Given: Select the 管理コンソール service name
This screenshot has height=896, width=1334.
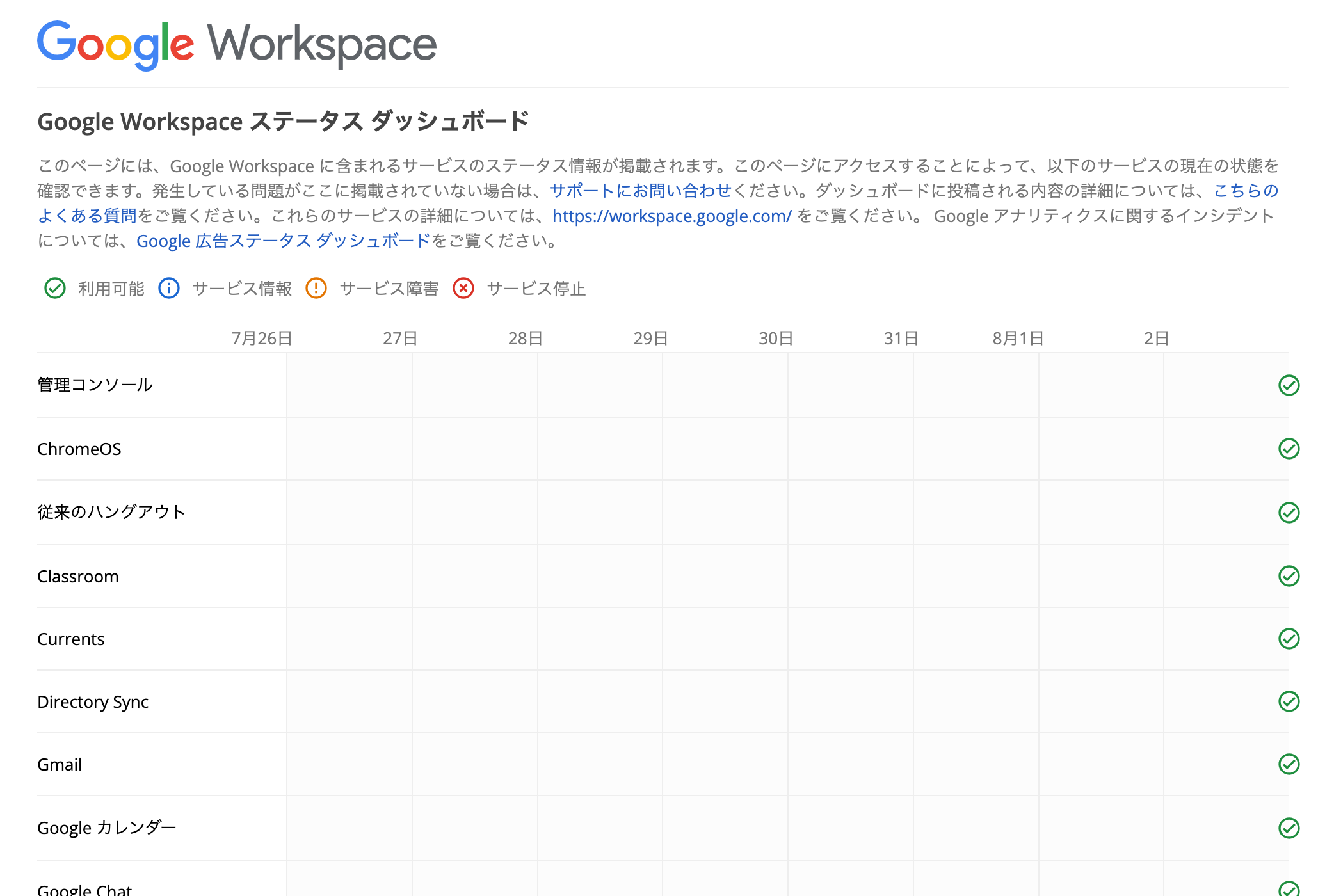Looking at the screenshot, I should 95,385.
